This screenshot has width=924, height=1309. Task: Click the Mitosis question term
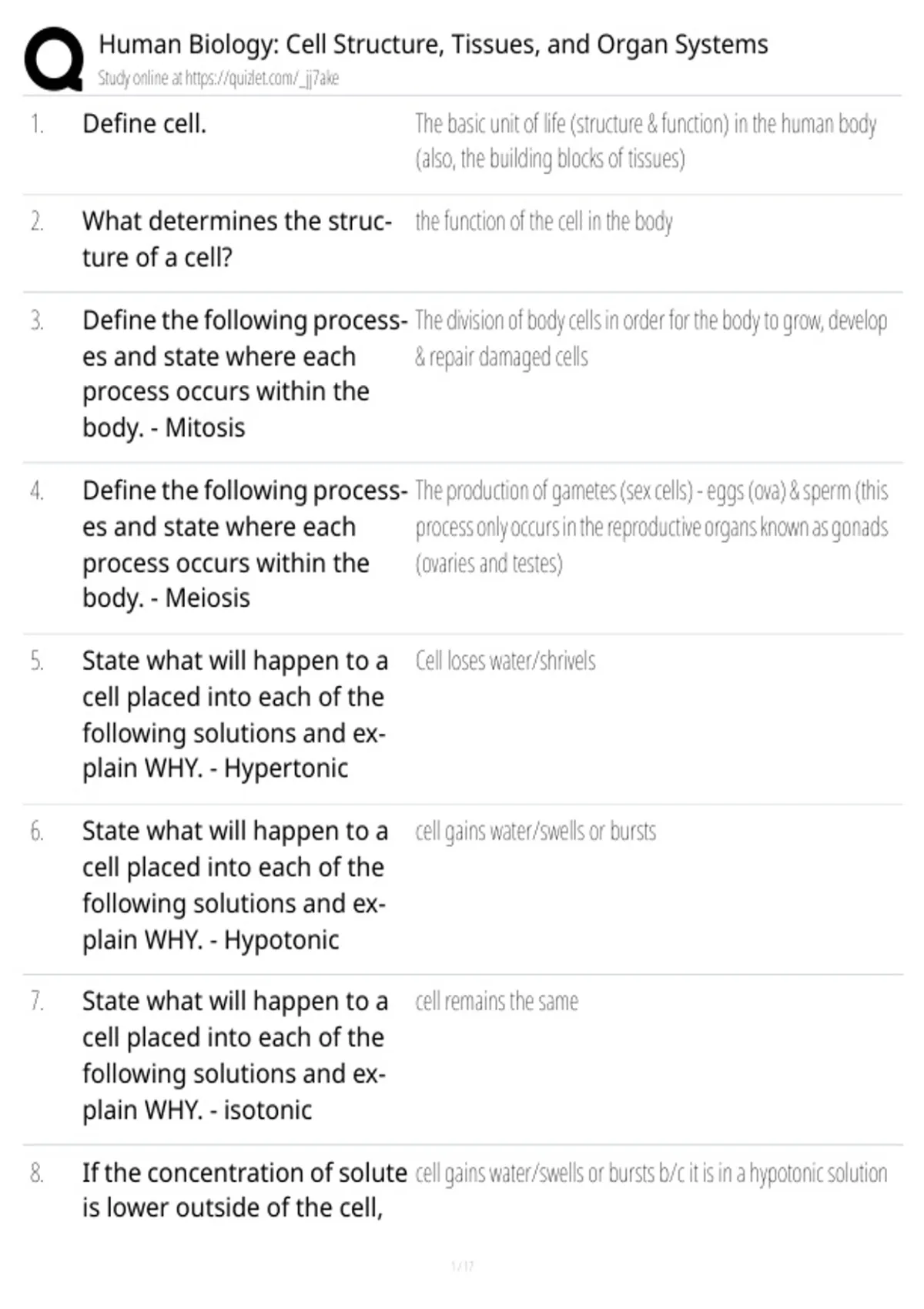click(x=245, y=374)
